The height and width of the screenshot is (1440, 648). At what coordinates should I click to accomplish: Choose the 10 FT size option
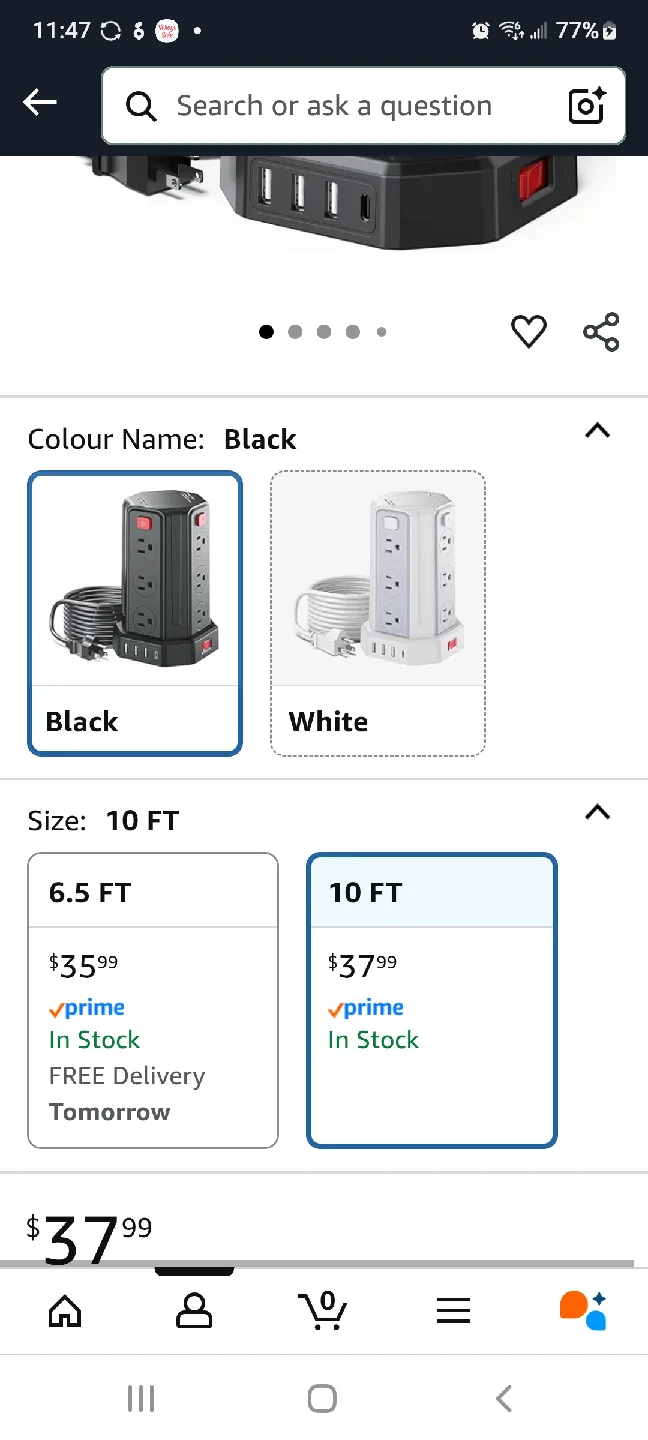(x=432, y=1000)
